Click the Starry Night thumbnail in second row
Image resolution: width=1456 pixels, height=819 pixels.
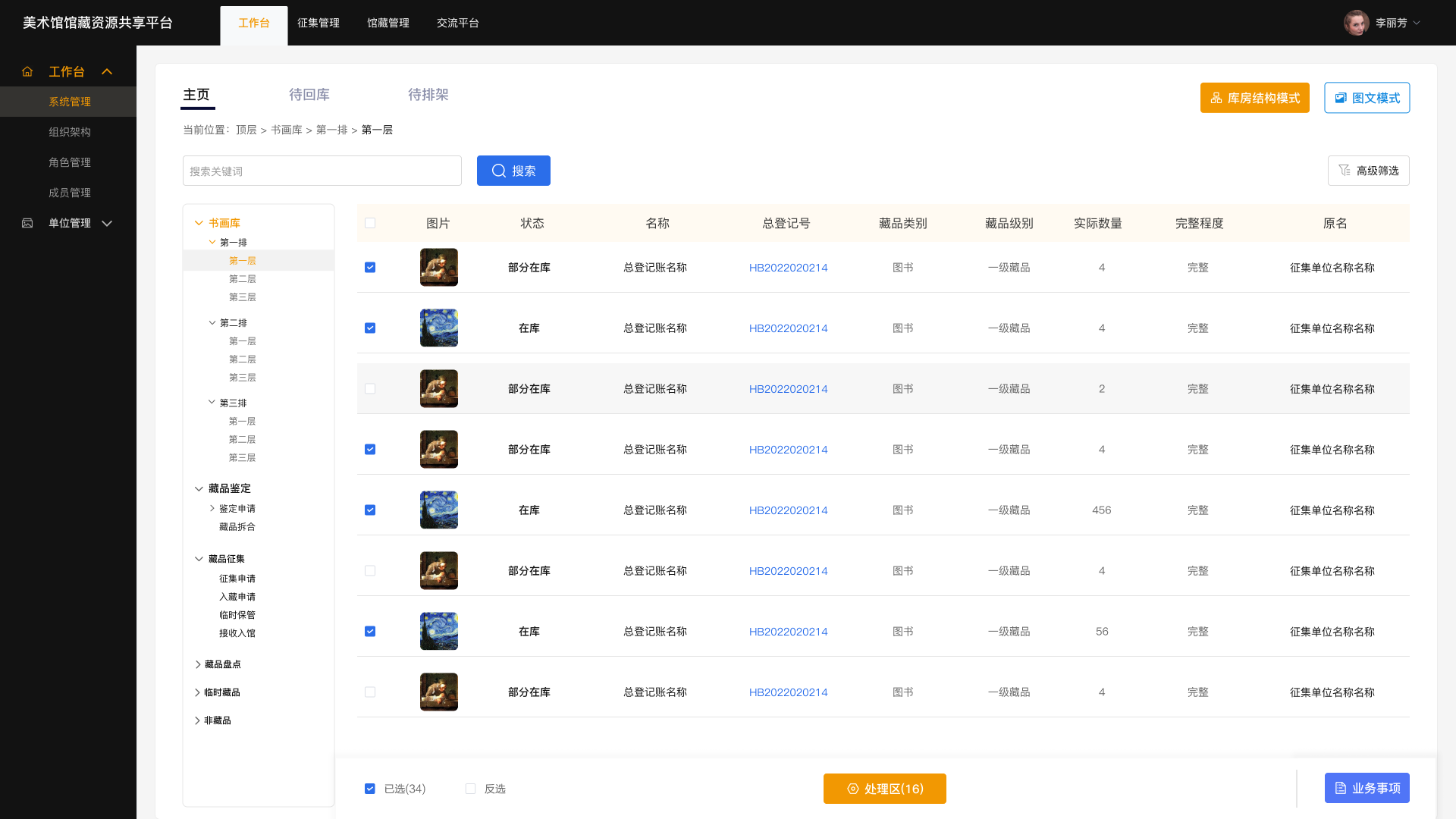438,328
